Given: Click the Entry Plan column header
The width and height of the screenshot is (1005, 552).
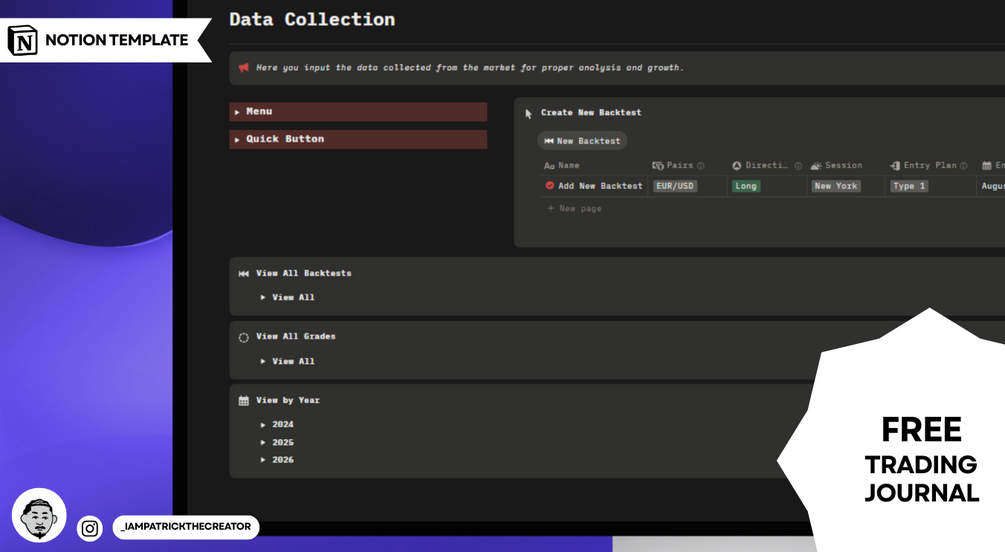Looking at the screenshot, I should [x=924, y=165].
